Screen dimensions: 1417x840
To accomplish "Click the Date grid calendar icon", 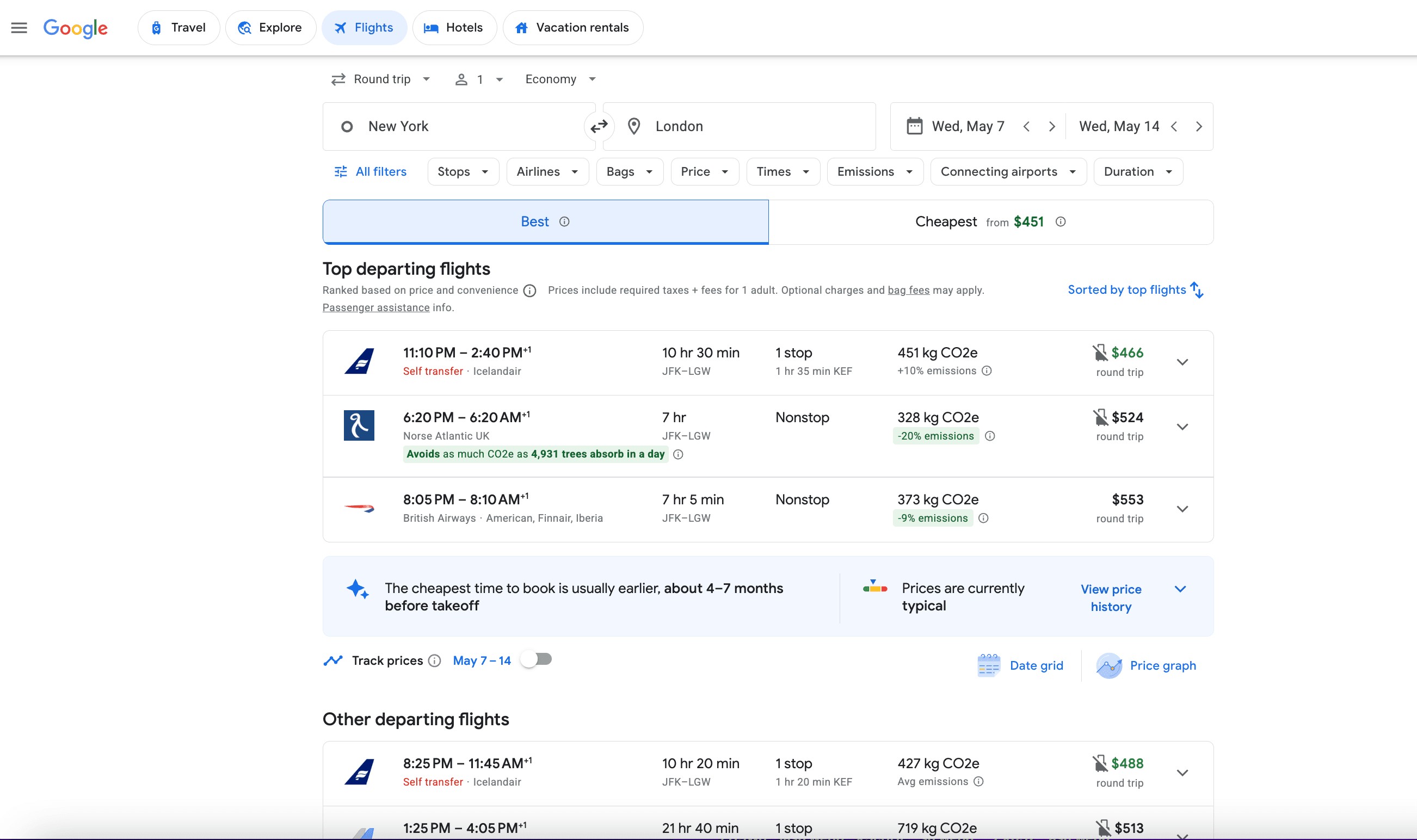I will 988,665.
